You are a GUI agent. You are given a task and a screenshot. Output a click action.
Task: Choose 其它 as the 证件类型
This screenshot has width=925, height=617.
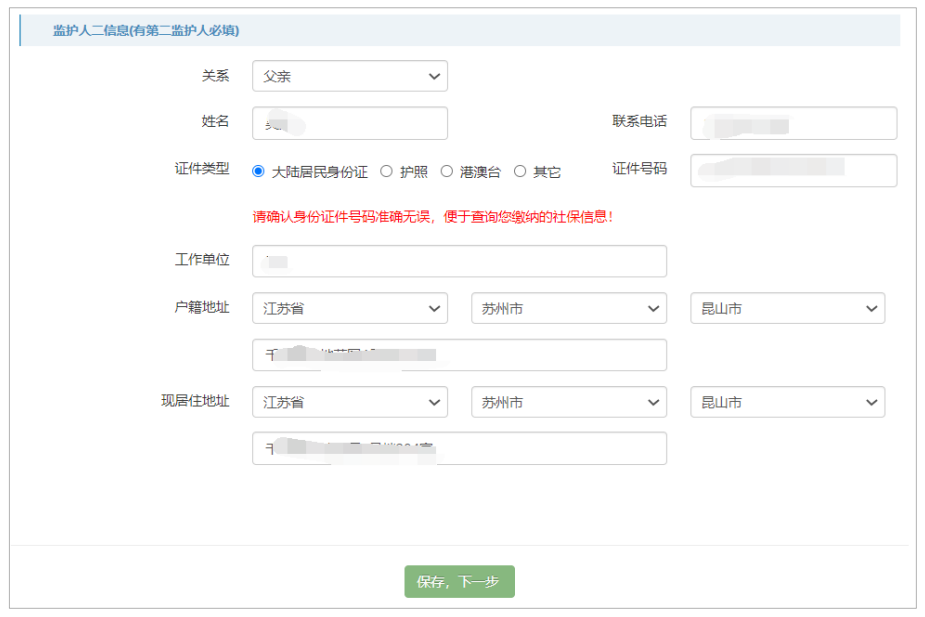click(x=520, y=171)
